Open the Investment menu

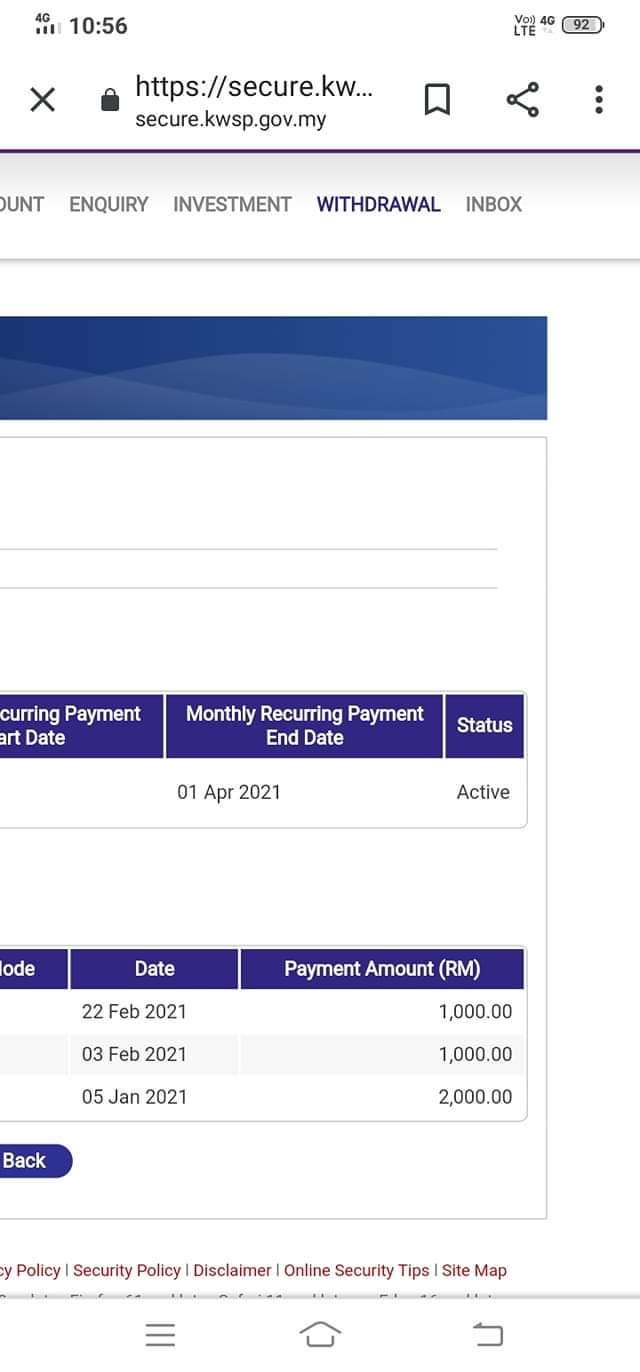pos(232,204)
